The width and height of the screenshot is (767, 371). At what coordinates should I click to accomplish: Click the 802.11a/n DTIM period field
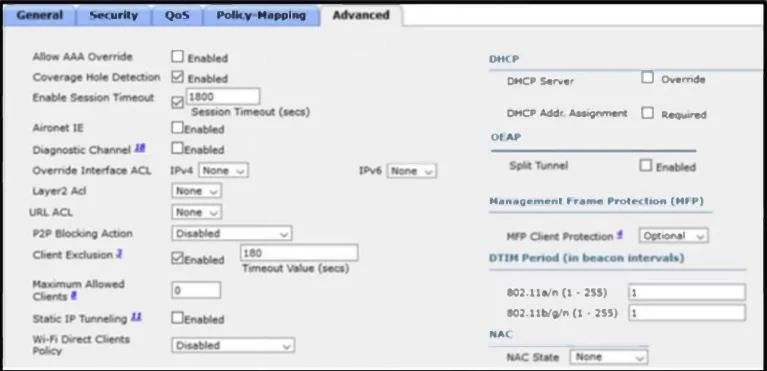(687, 292)
